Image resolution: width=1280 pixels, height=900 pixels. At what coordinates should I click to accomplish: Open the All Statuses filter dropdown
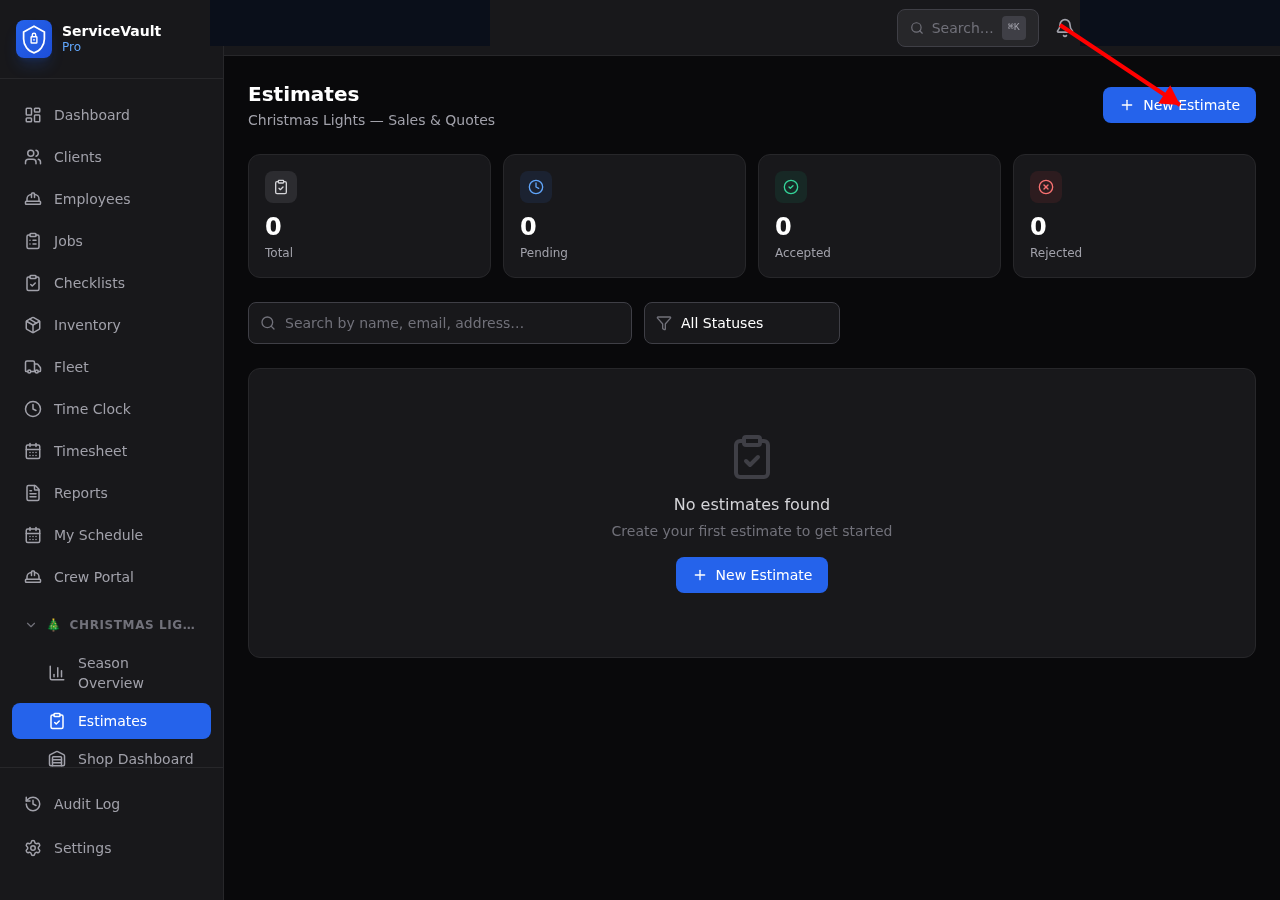[742, 323]
